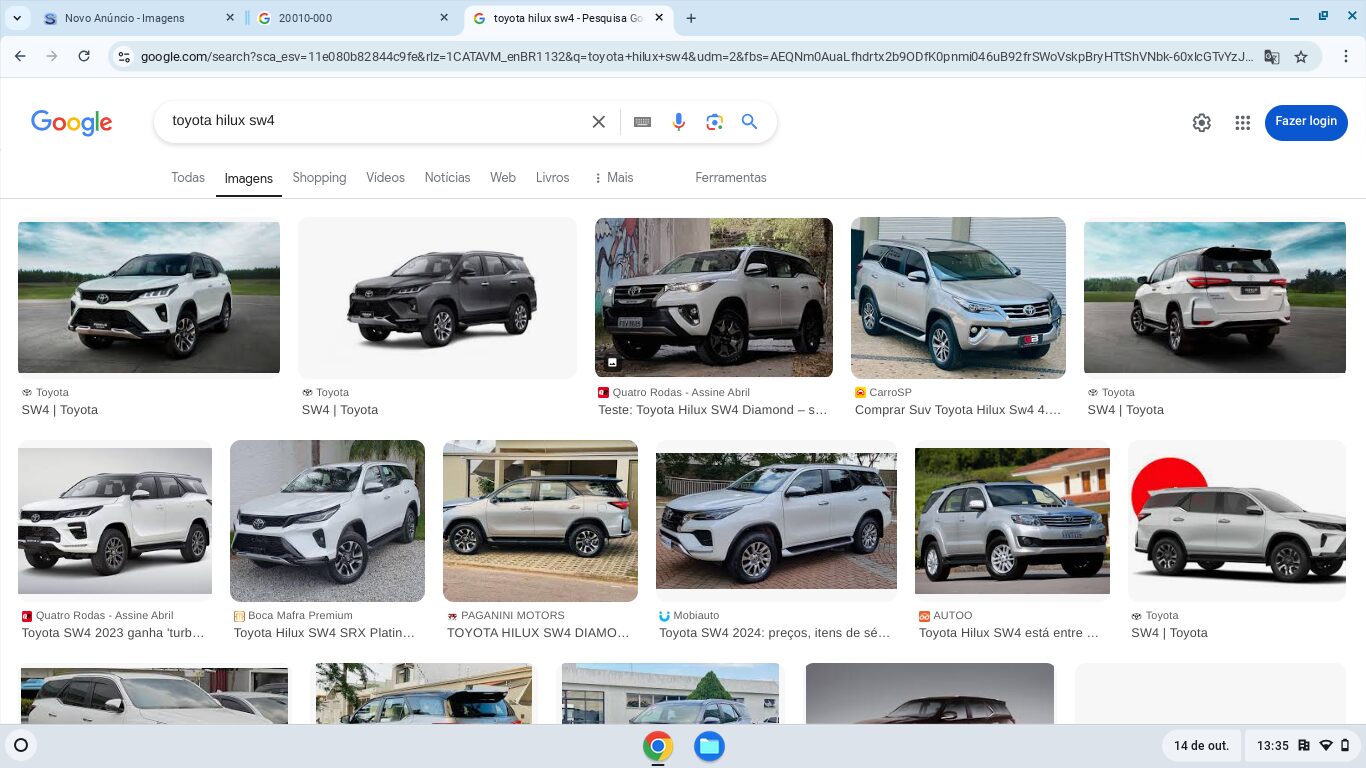The image size is (1366, 768).
Task: Activate voice search with the microphone icon
Action: coord(679,121)
